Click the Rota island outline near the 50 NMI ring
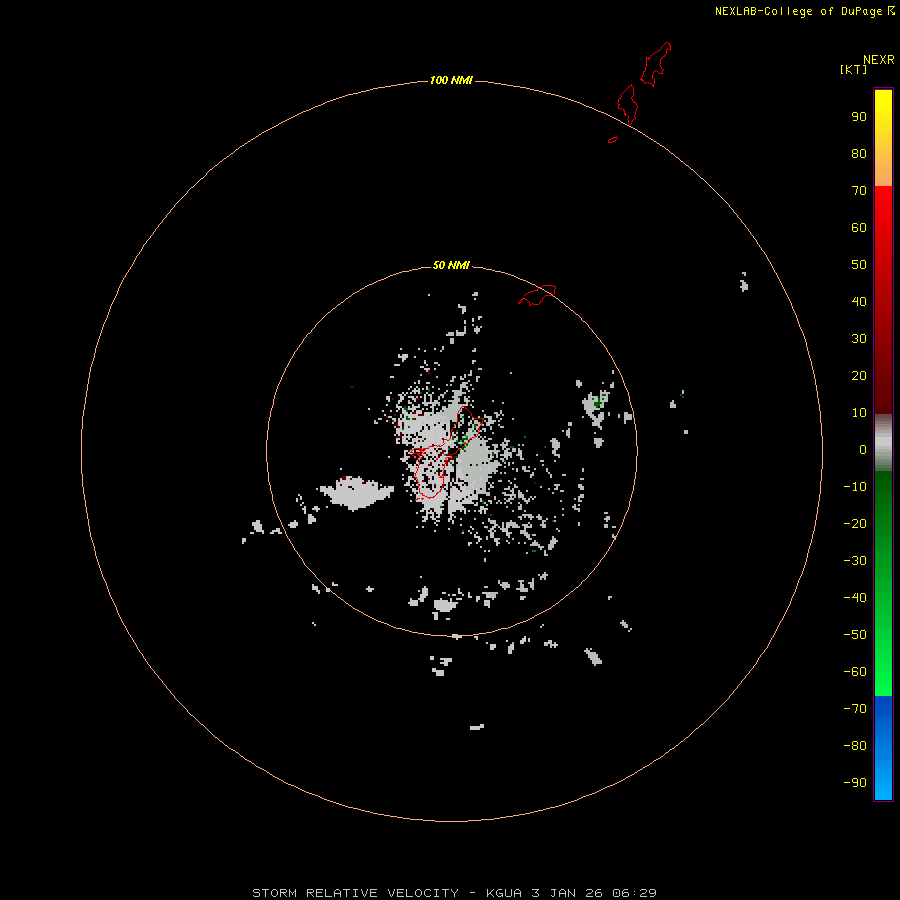This screenshot has height=900, width=900. click(537, 295)
